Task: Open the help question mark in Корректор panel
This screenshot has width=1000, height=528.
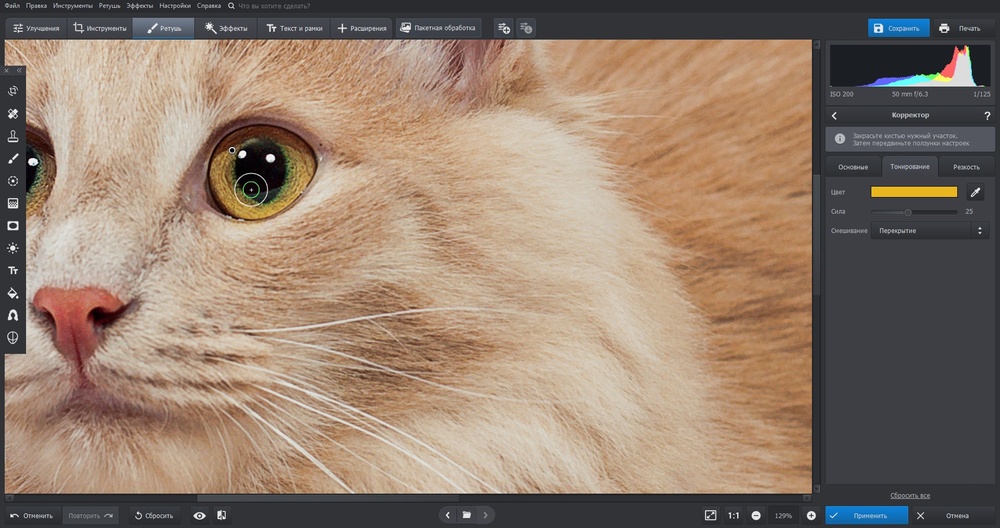Action: click(x=986, y=116)
